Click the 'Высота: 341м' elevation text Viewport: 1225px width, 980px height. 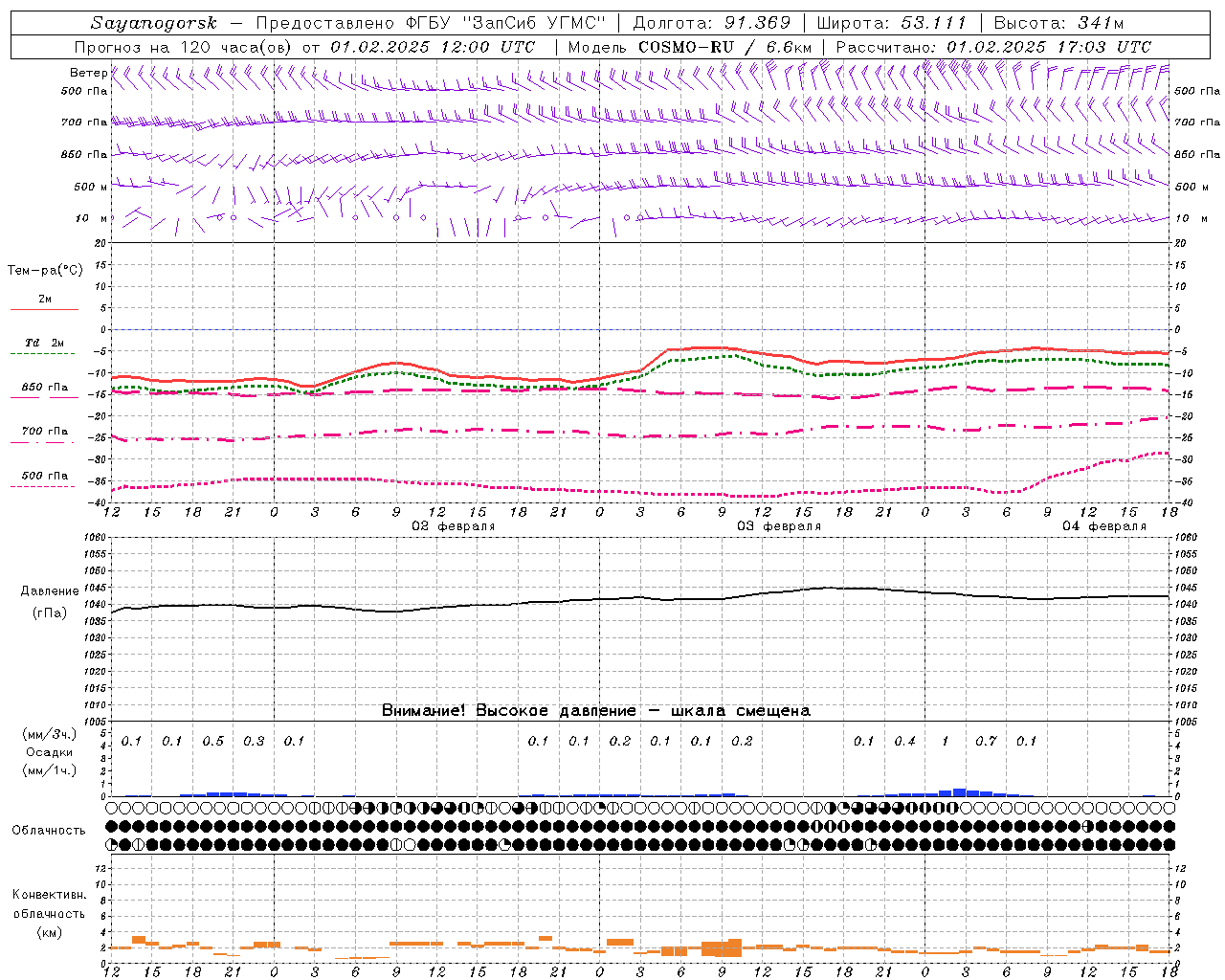[x=1058, y=23]
